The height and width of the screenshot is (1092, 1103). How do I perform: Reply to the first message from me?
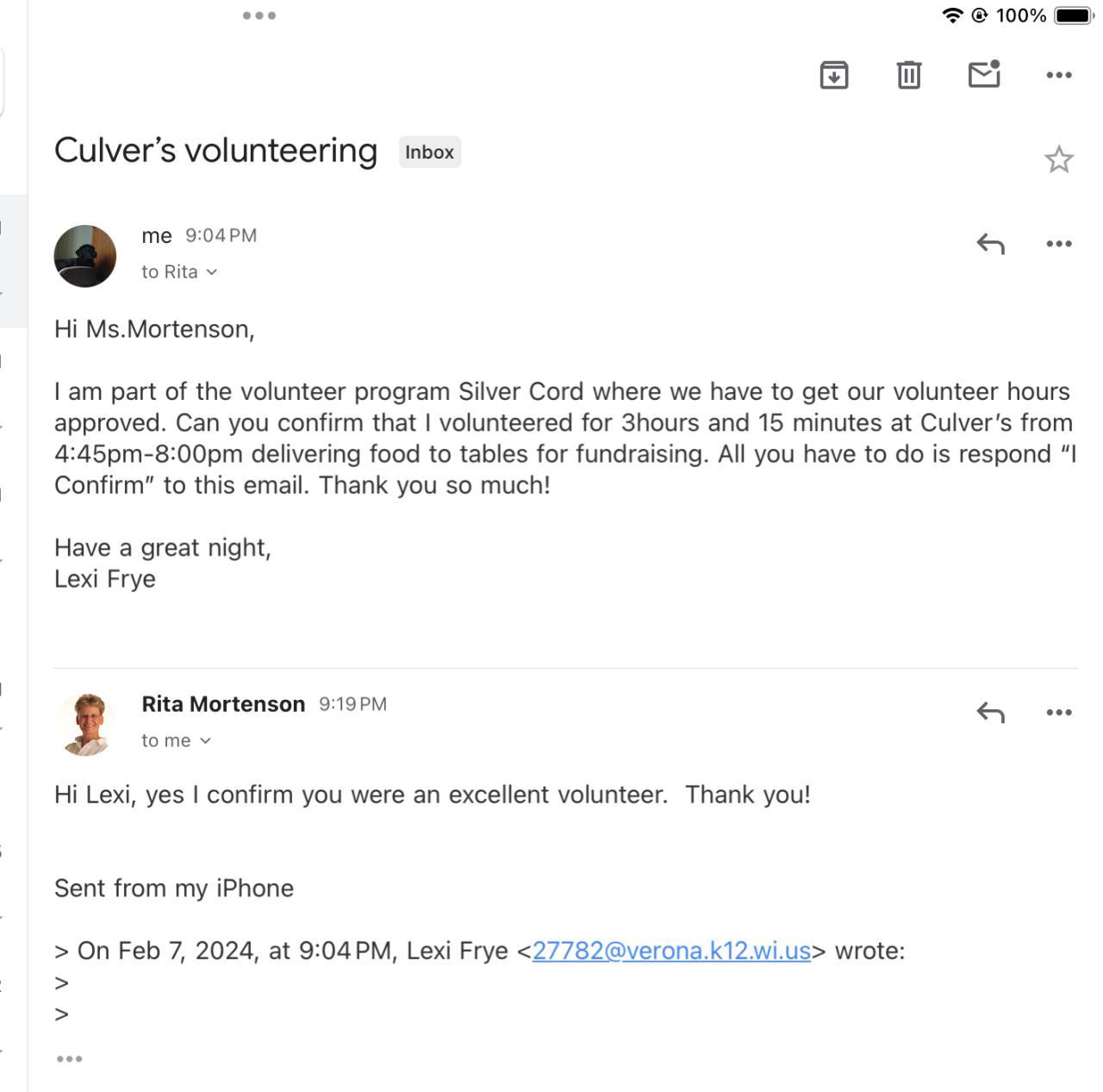990,244
